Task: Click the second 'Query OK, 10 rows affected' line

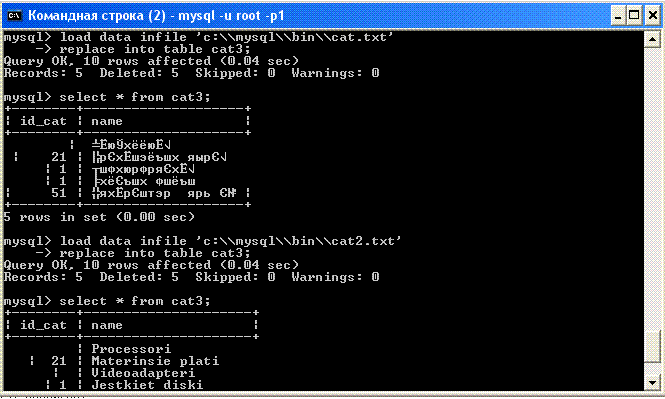Action: pyautogui.click(x=151, y=265)
